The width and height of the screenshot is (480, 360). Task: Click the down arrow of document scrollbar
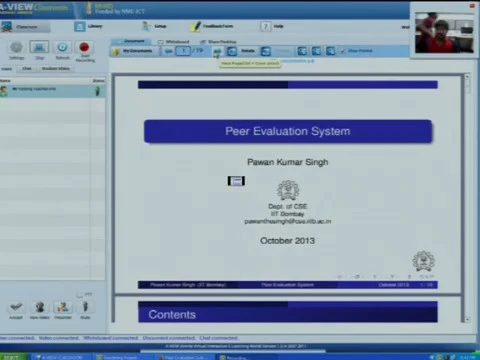[x=467, y=319]
